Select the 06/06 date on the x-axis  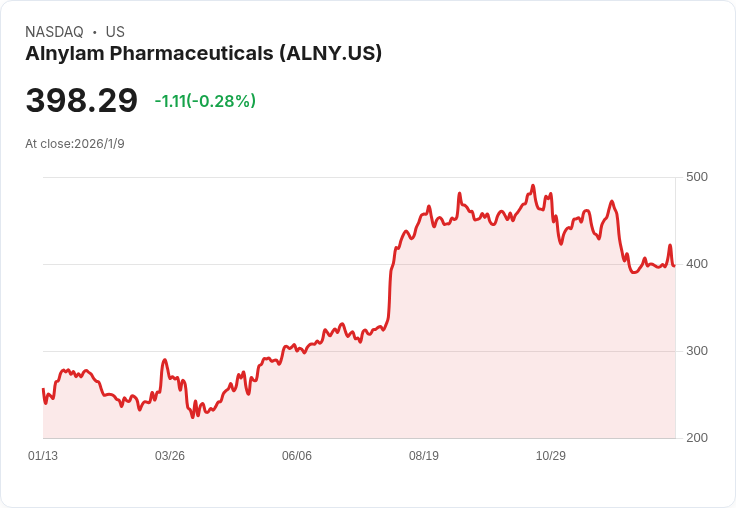pos(297,456)
